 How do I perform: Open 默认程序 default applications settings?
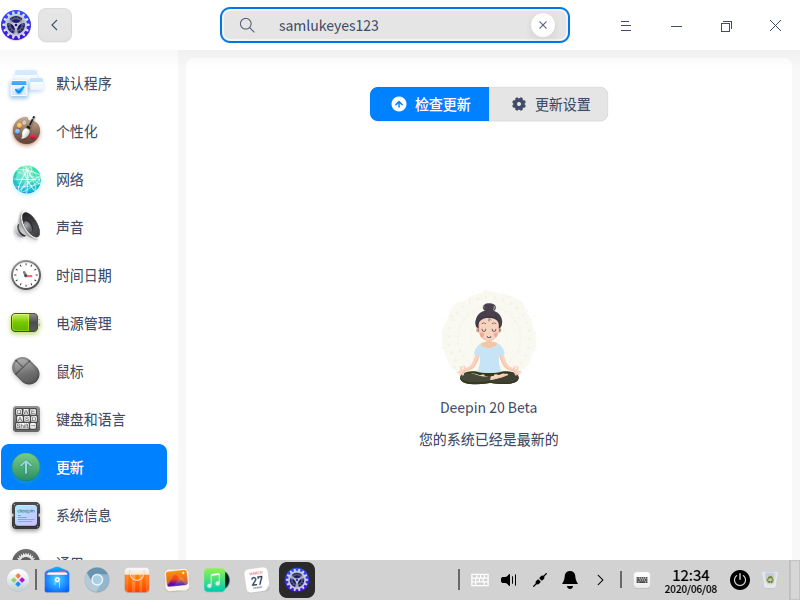[x=84, y=84]
